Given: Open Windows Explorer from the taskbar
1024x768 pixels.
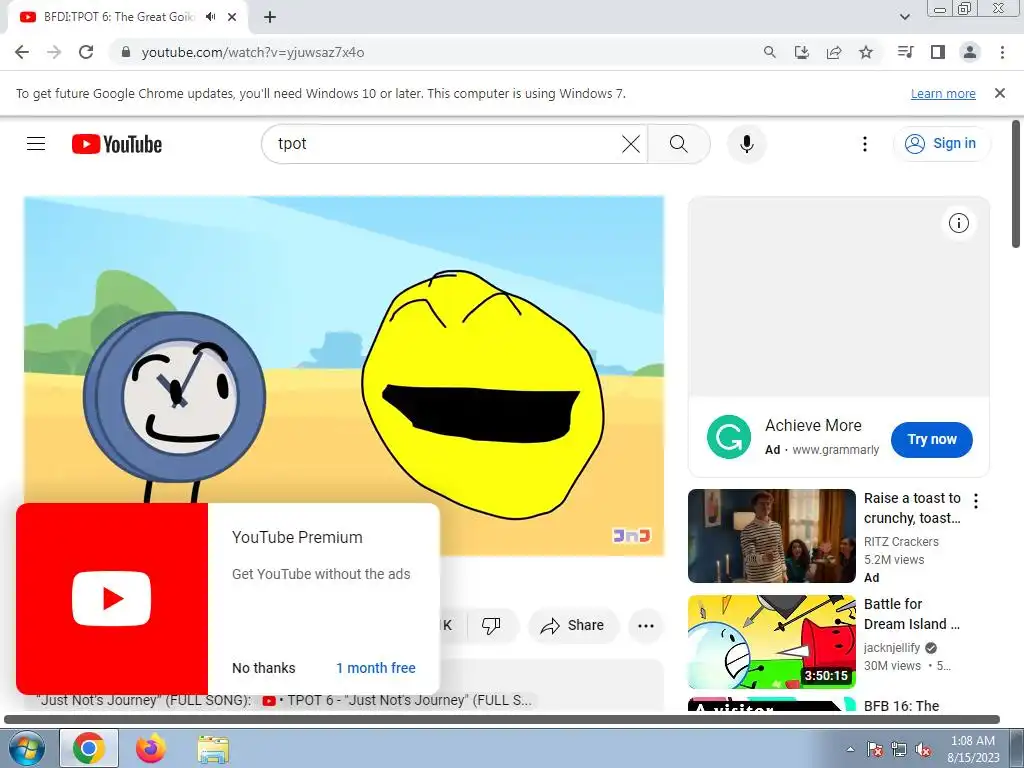Looking at the screenshot, I should click(213, 749).
